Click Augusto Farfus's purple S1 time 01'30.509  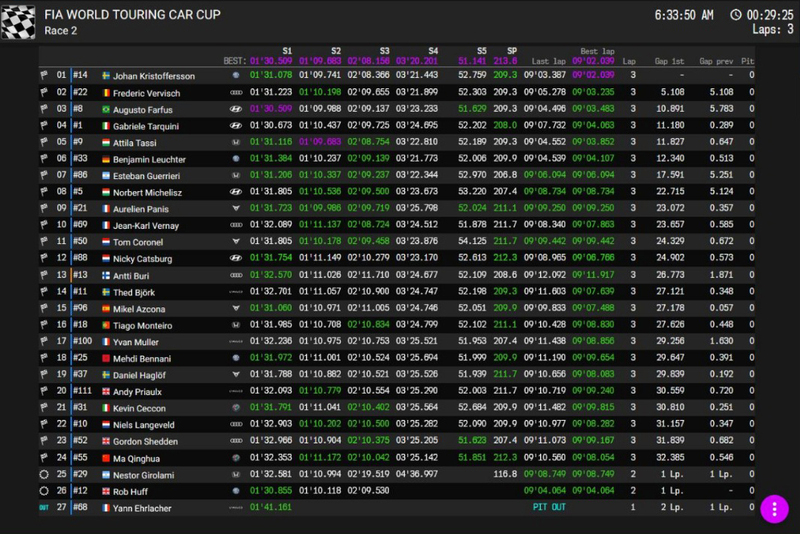tap(271, 109)
